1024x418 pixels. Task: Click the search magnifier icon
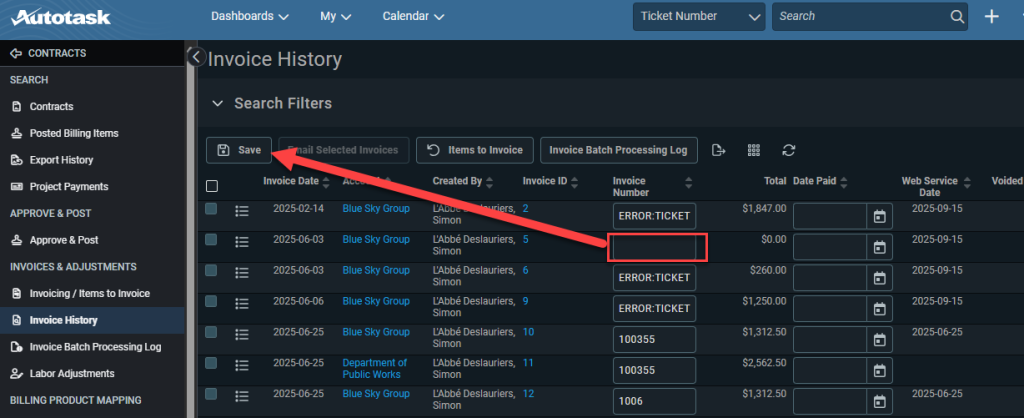tap(957, 16)
